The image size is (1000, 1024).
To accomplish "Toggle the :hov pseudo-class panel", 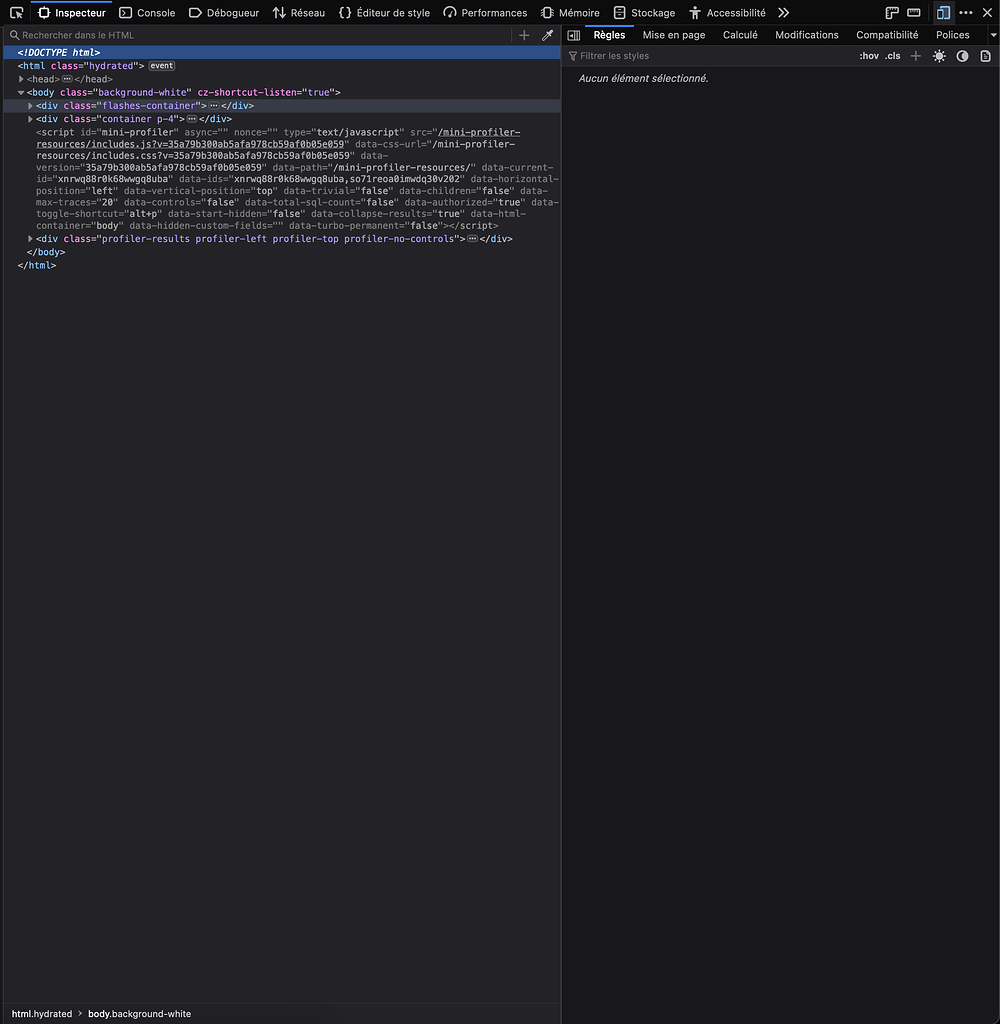I will (869, 56).
